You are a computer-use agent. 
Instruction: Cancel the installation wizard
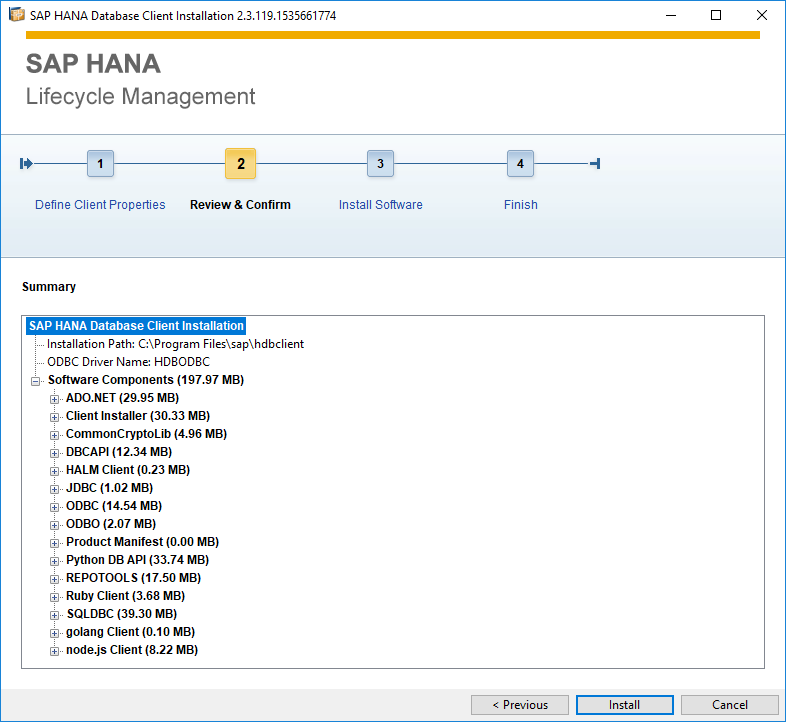click(x=729, y=705)
